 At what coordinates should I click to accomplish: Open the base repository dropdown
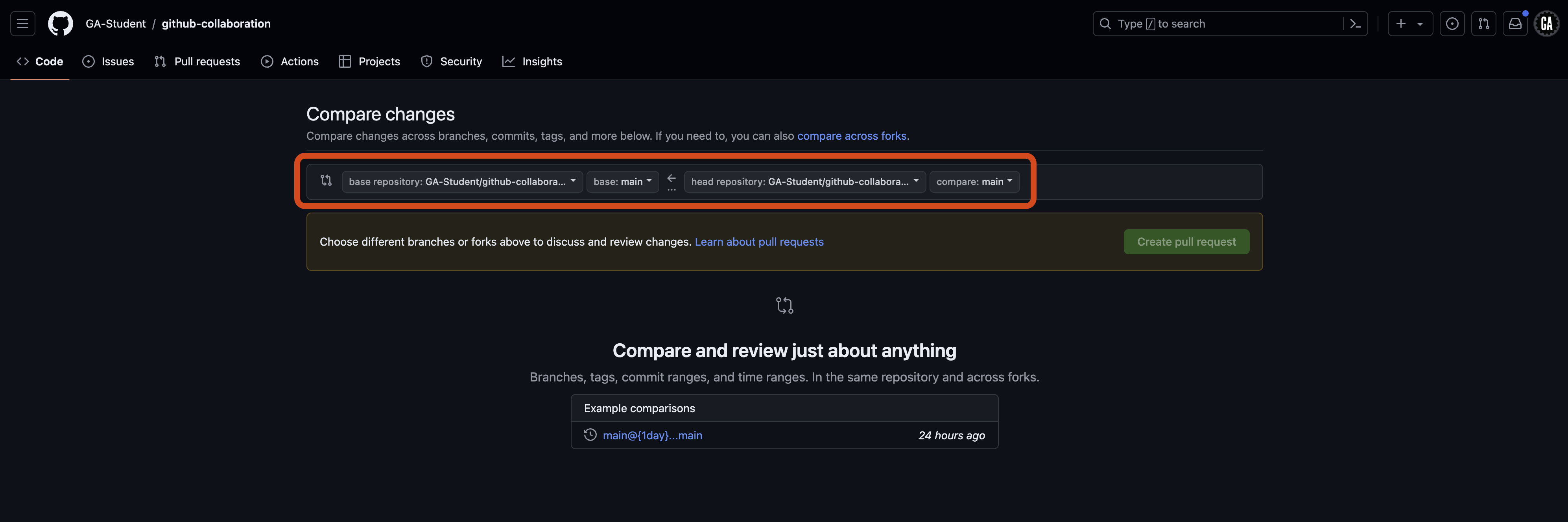point(461,181)
